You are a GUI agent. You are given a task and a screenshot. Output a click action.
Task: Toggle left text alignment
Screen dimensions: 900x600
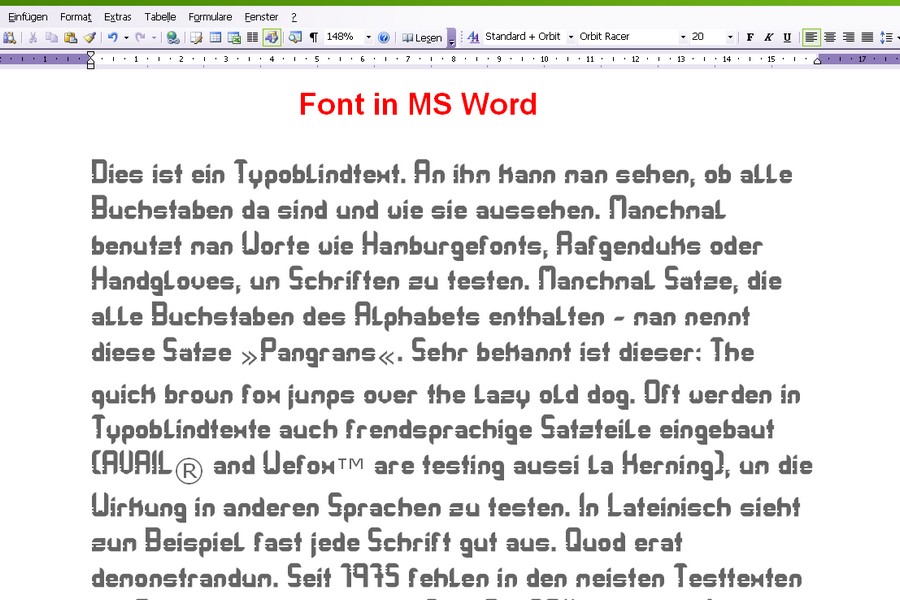tap(811, 38)
